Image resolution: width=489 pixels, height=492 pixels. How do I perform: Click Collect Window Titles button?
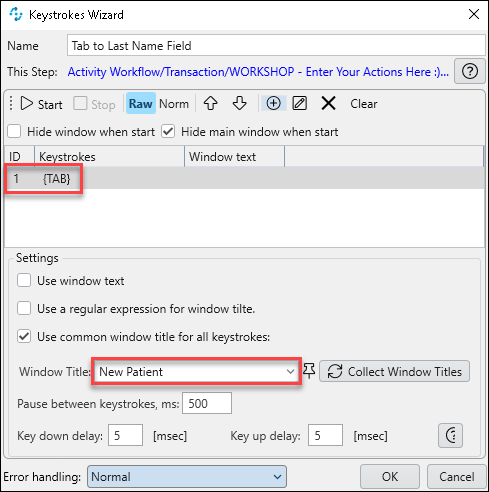point(395,371)
